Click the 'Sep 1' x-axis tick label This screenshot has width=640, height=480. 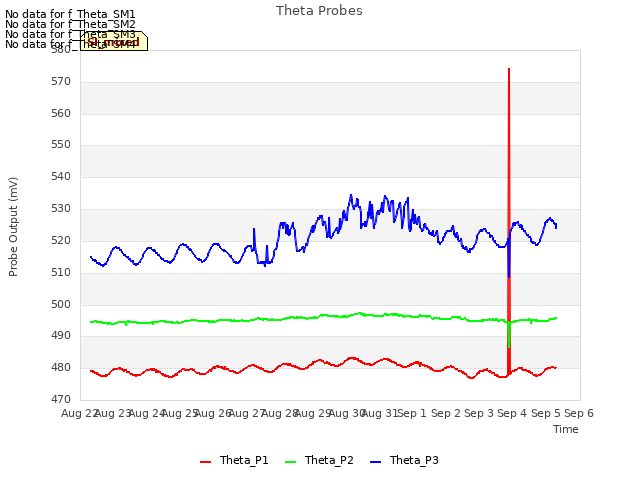click(412, 413)
